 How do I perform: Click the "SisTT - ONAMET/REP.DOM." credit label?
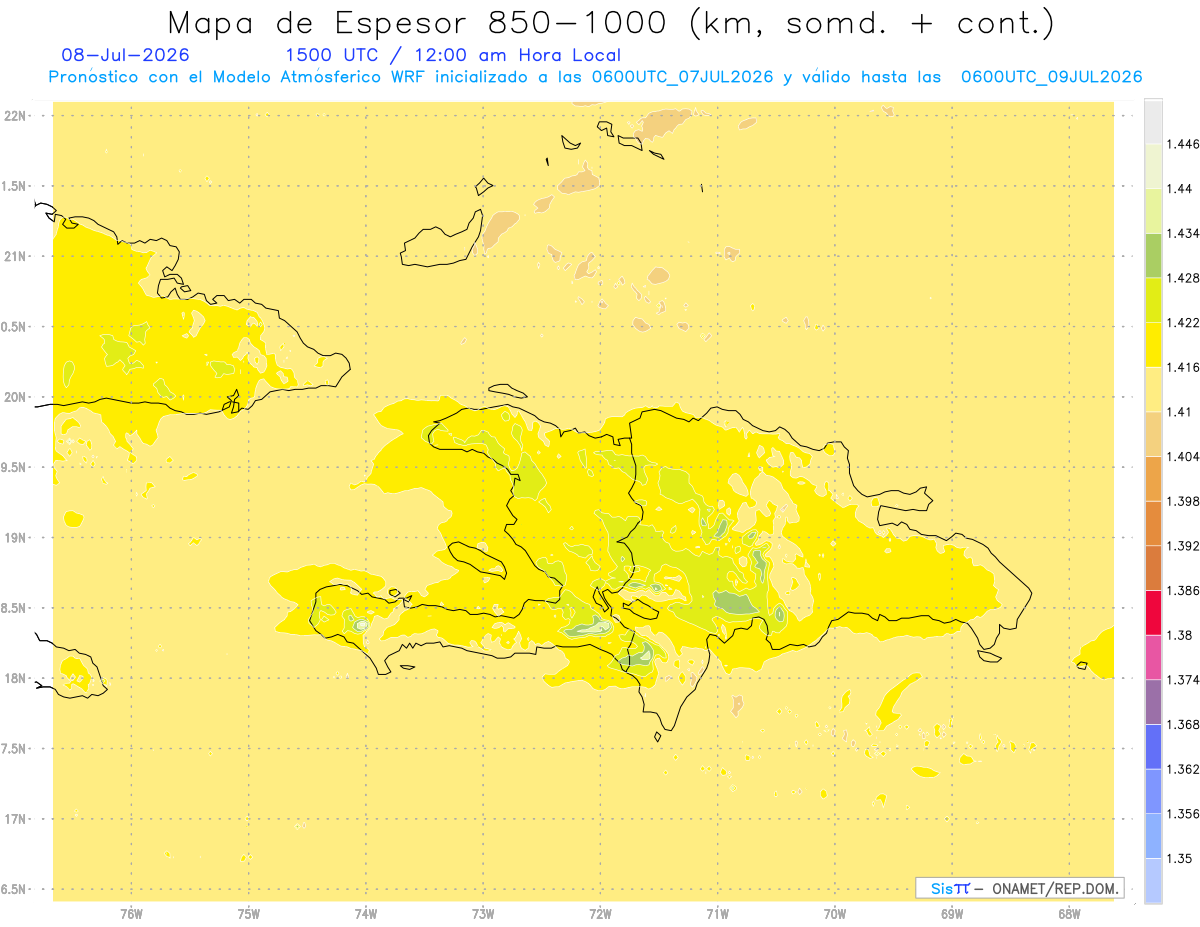pyautogui.click(x=1020, y=888)
